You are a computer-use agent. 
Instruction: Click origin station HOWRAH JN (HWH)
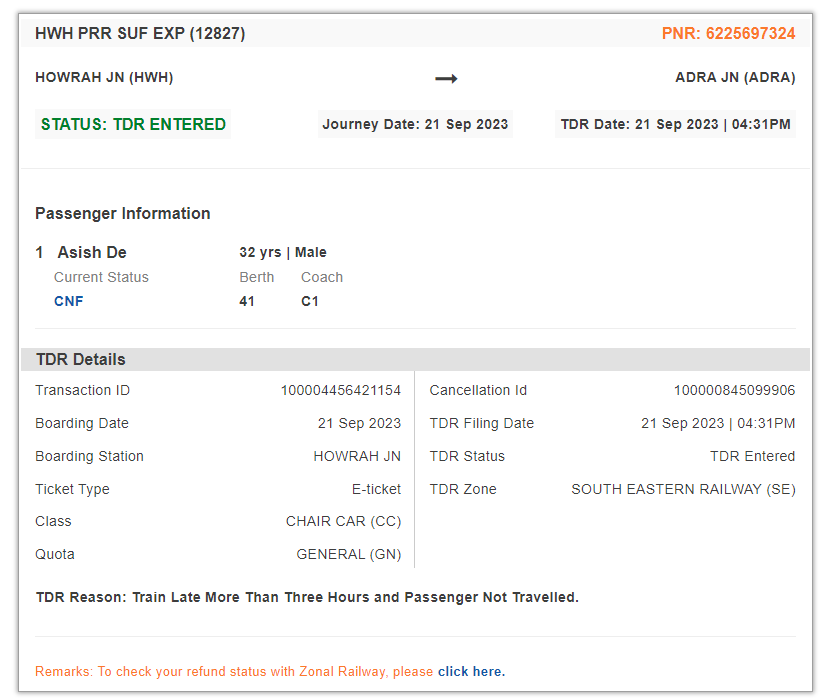[104, 78]
